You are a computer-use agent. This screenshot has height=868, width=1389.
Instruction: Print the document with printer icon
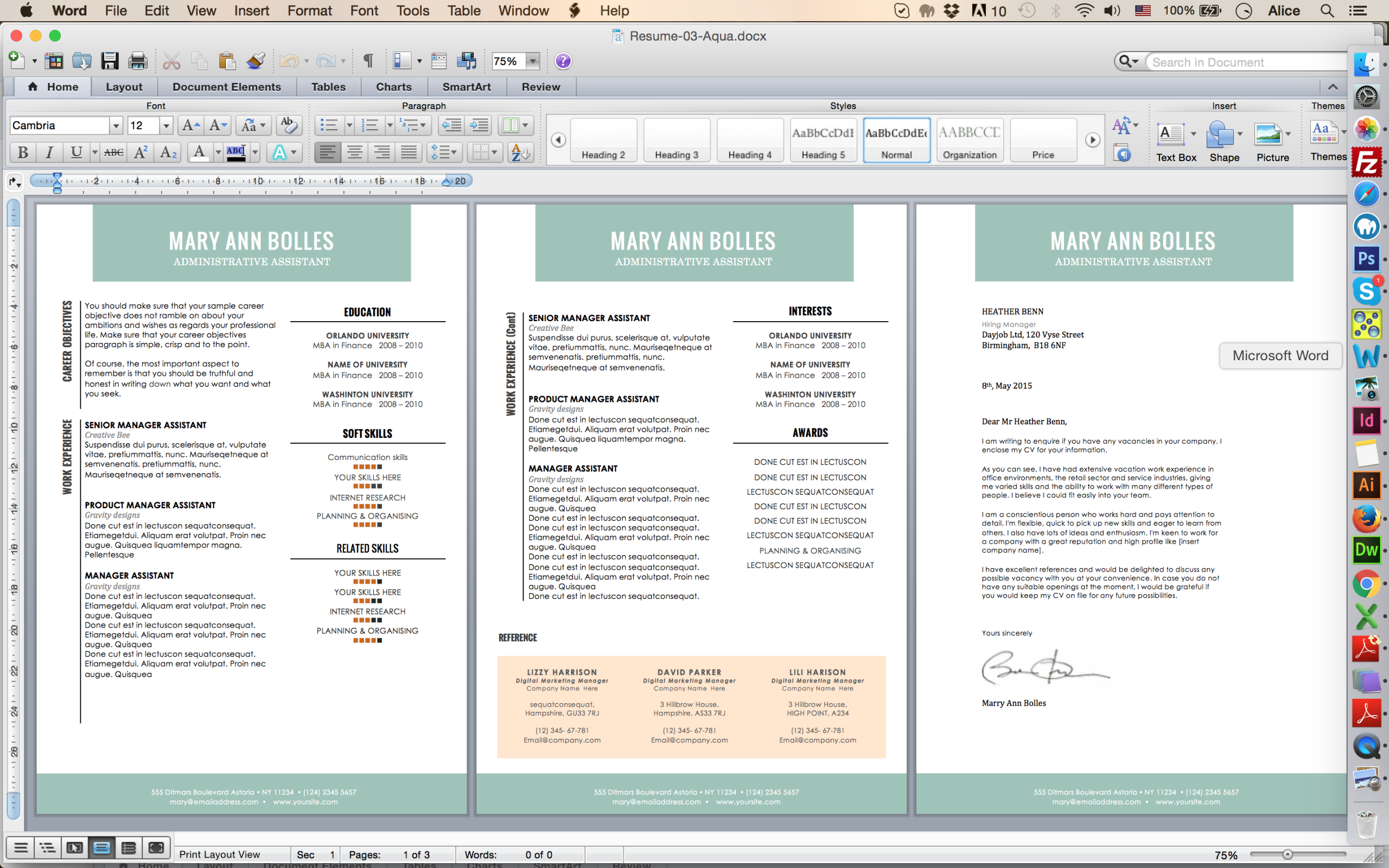click(x=137, y=61)
